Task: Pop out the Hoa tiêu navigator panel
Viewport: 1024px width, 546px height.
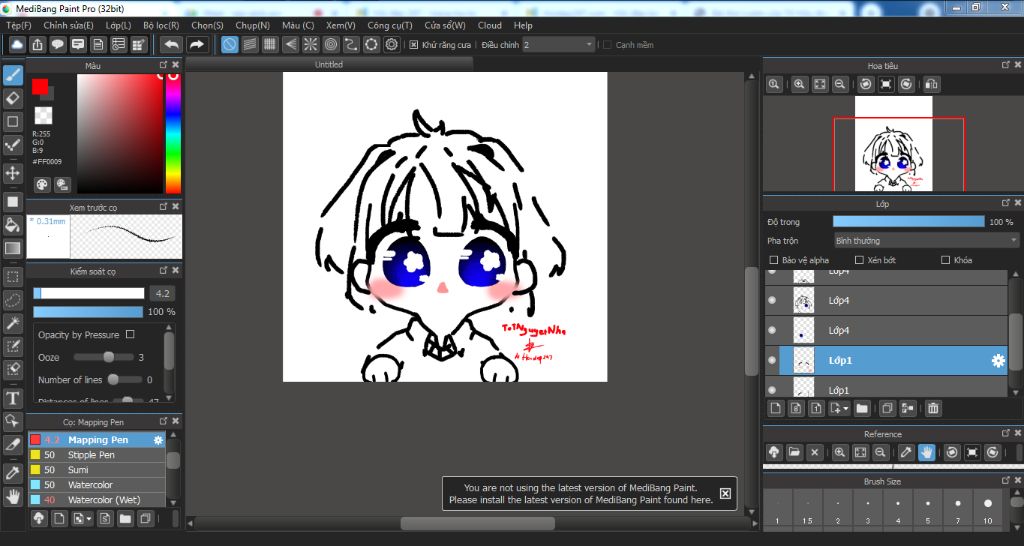Action: (1006, 65)
